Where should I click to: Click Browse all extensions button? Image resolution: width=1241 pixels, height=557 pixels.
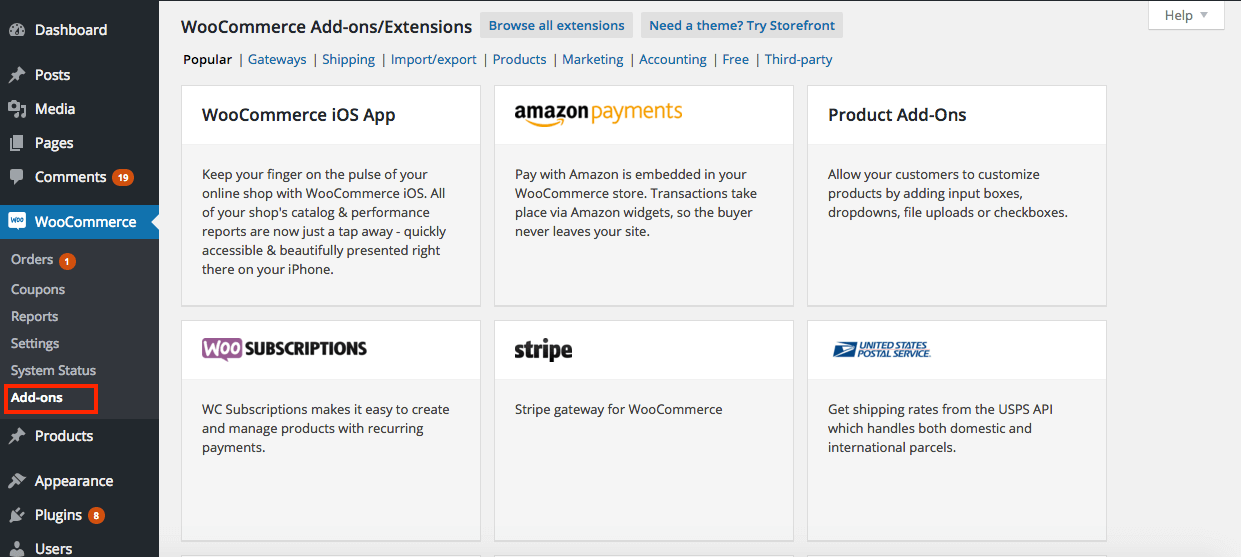coord(556,26)
